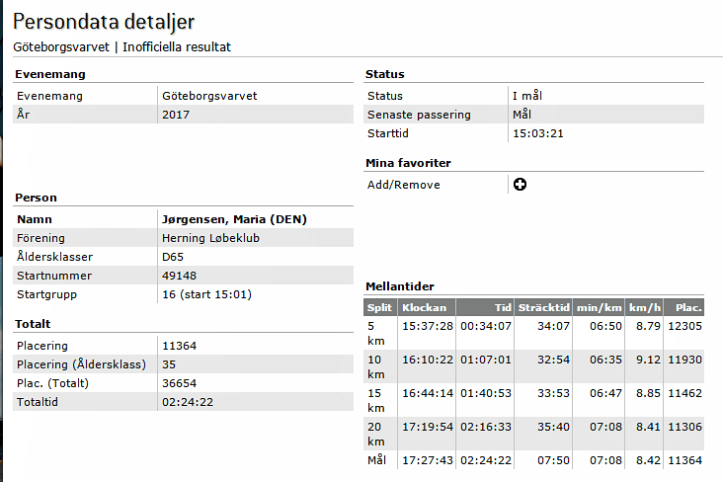723x482 pixels.
Task: Click the Klockan column header
Action: (x=426, y=307)
